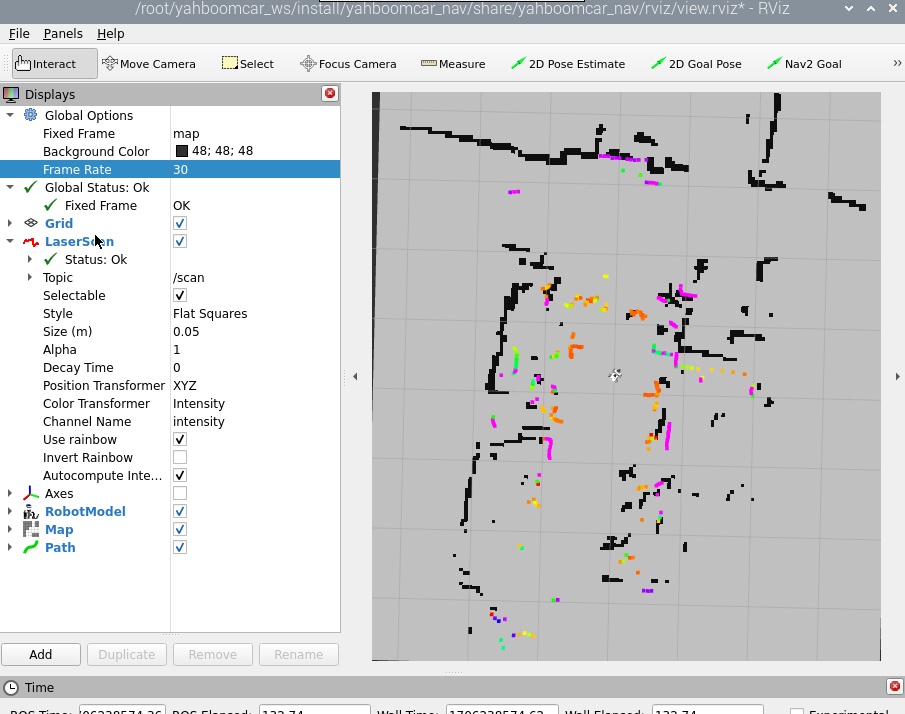
Task: Toggle the Map display checkbox
Action: (x=179, y=529)
